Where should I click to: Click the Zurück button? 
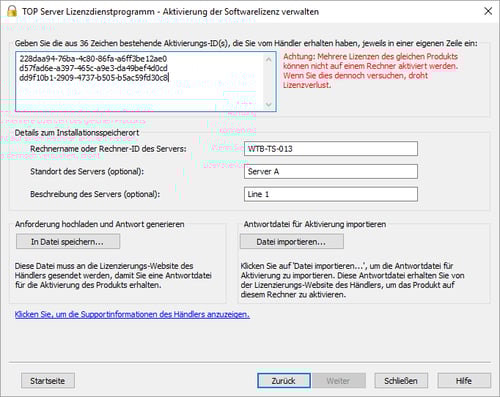284,381
